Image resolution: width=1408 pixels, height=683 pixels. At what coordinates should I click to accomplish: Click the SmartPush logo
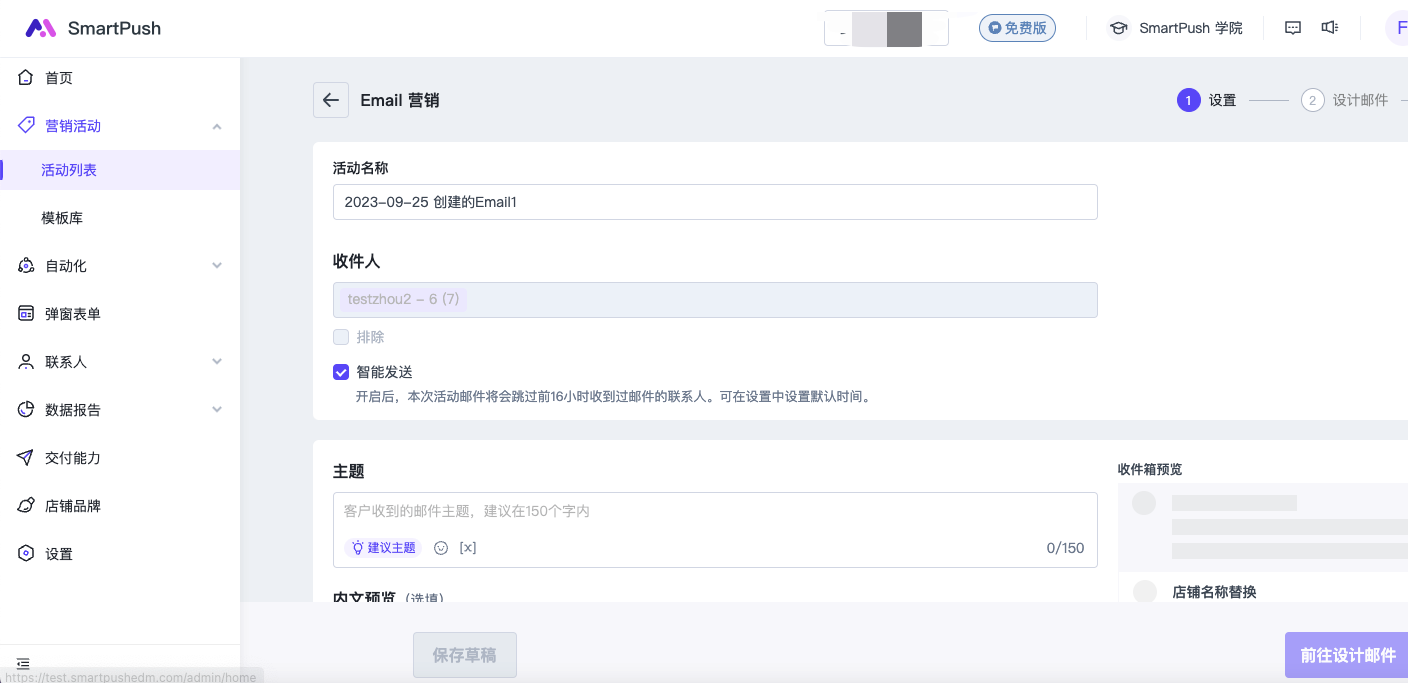tap(93, 28)
